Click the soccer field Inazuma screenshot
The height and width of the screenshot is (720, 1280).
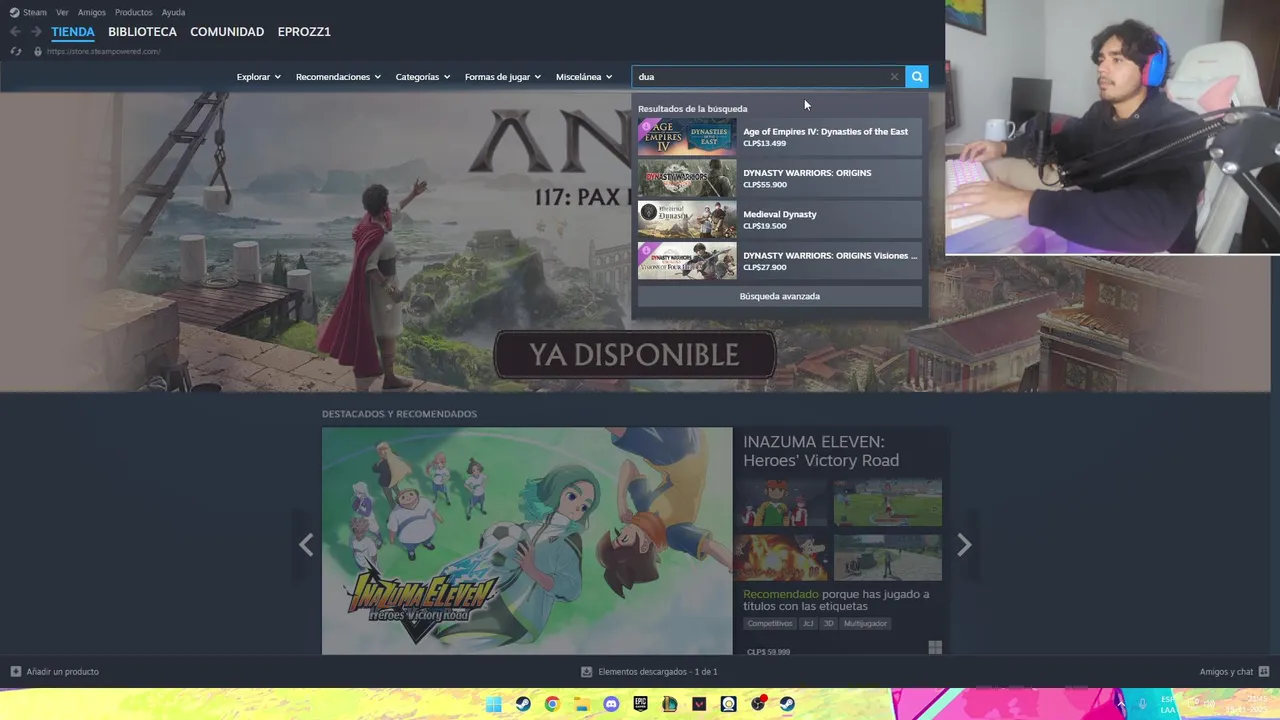[888, 502]
